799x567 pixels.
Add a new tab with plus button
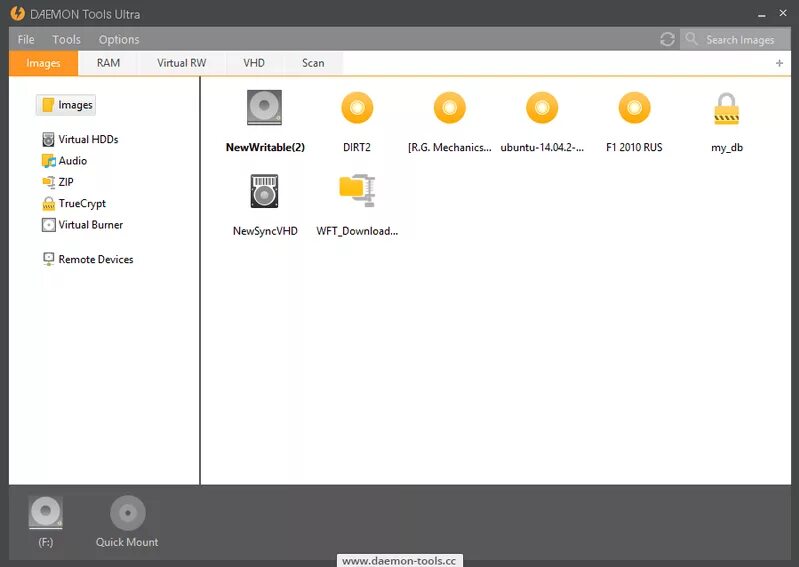[x=779, y=63]
